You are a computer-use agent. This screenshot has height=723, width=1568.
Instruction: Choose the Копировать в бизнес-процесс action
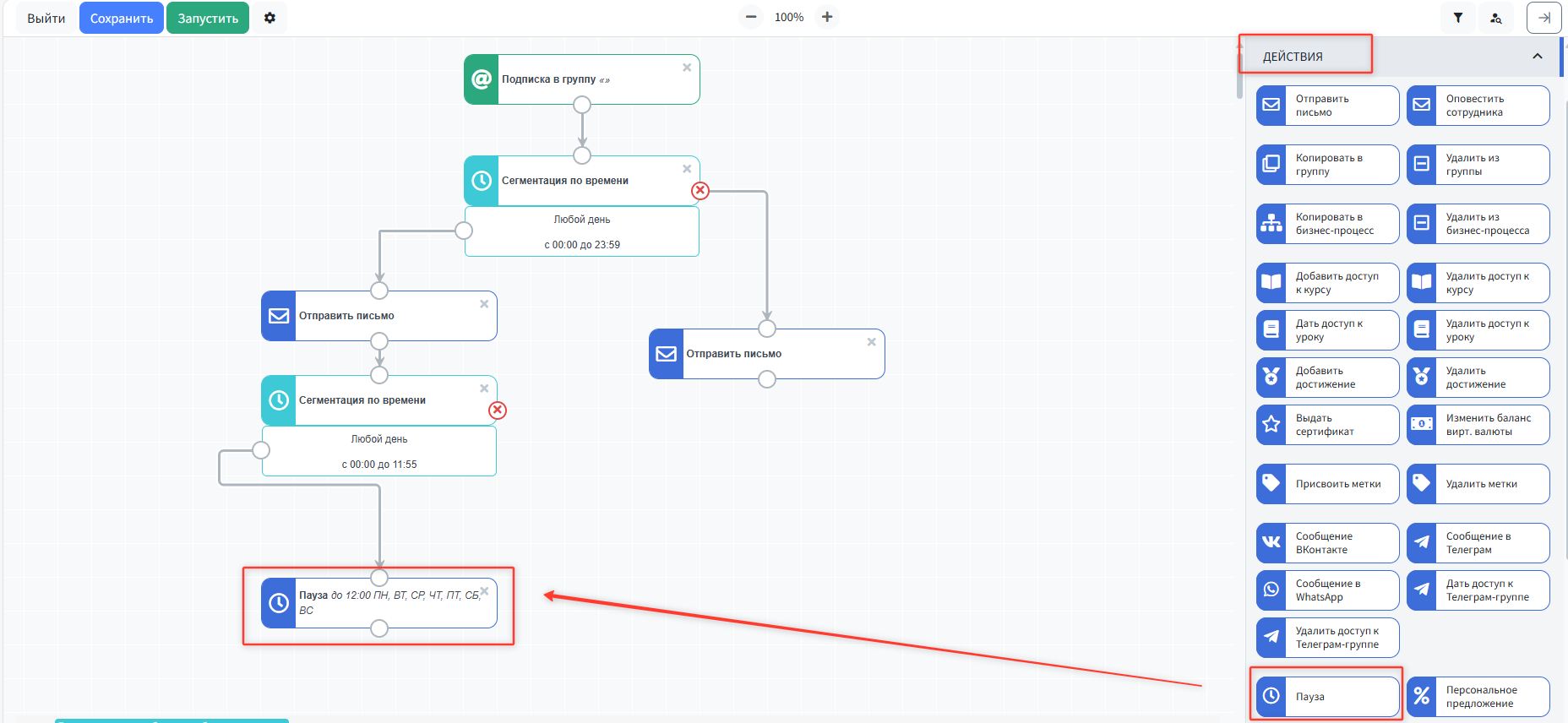1327,224
